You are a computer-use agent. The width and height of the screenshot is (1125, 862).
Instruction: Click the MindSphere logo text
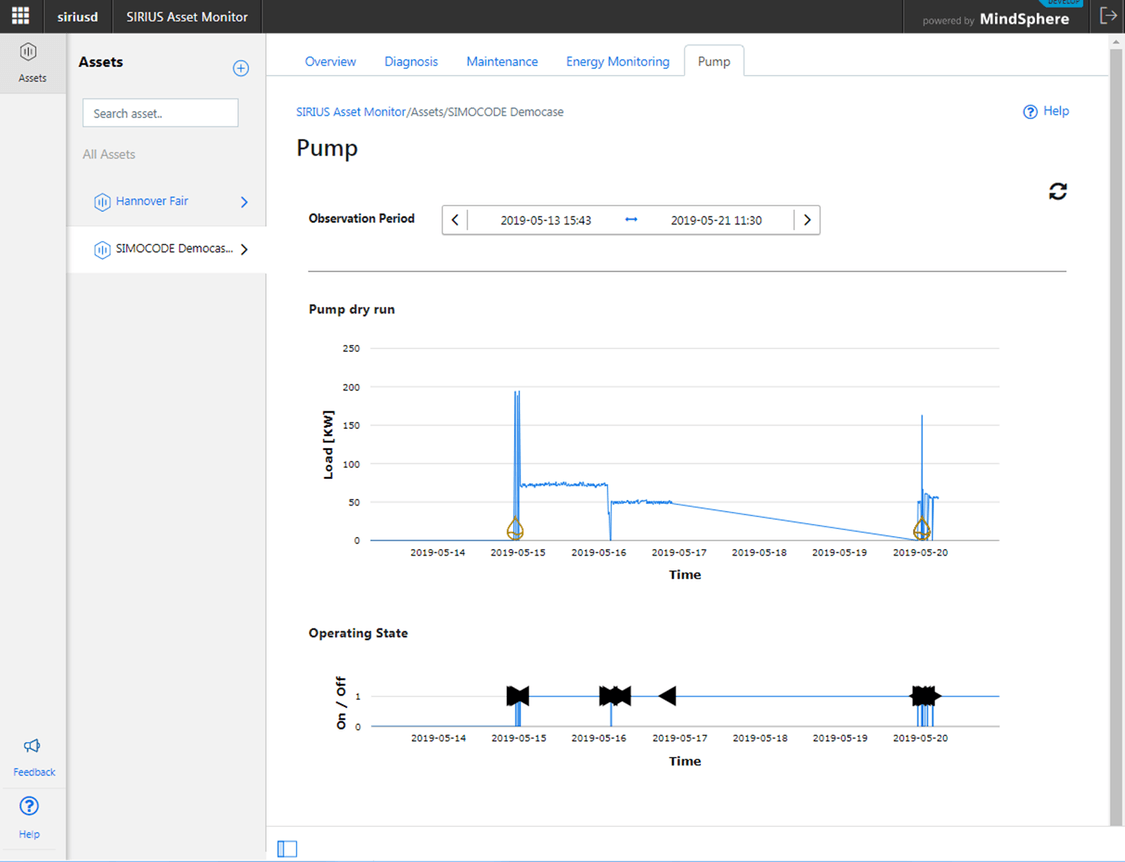(1024, 19)
